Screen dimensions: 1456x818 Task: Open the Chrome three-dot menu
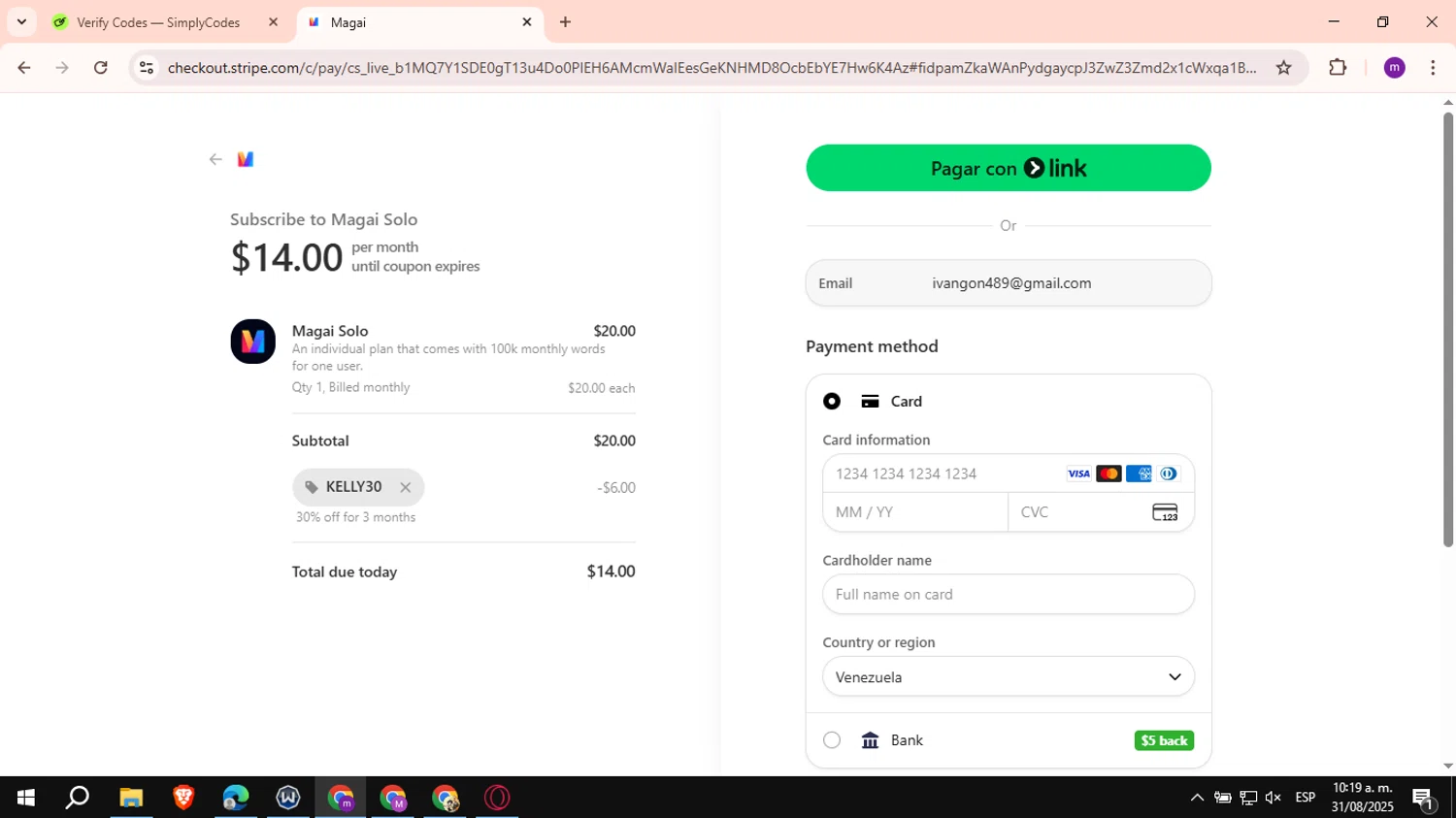(1433, 67)
